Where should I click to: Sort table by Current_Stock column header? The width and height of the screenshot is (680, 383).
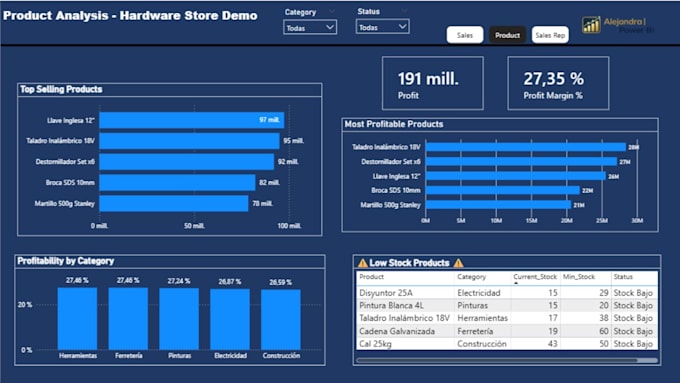tap(535, 277)
